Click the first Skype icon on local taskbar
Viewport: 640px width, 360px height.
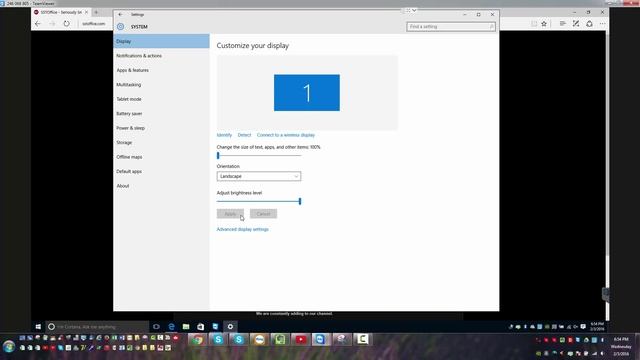coord(218,340)
